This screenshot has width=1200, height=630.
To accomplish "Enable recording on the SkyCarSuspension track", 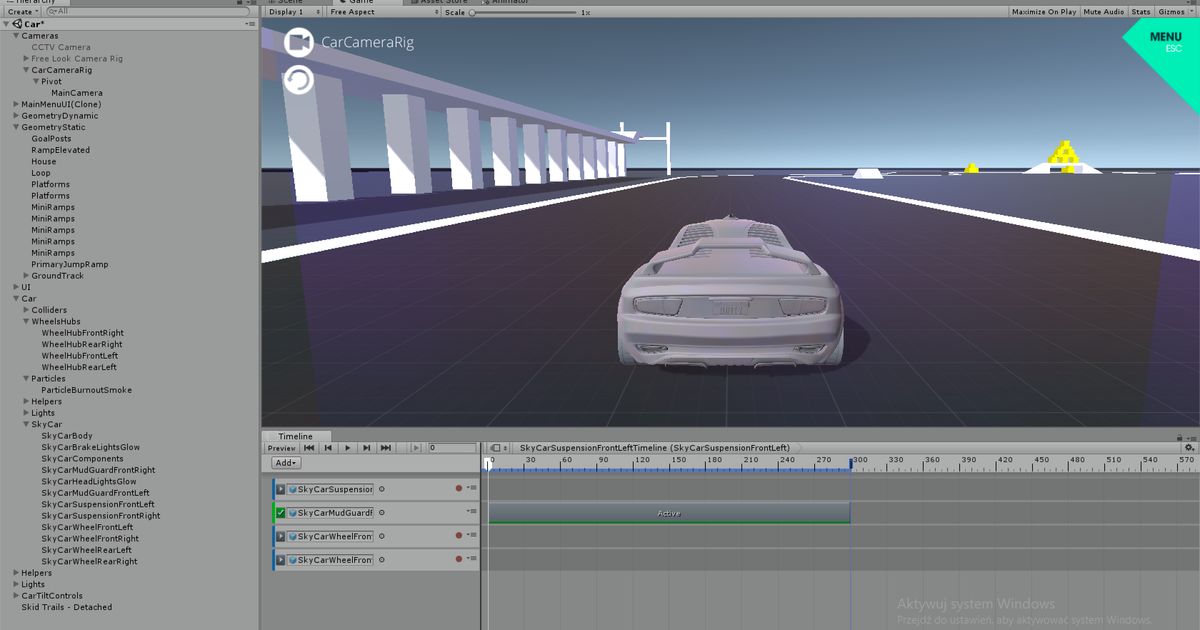I will pyautogui.click(x=458, y=489).
